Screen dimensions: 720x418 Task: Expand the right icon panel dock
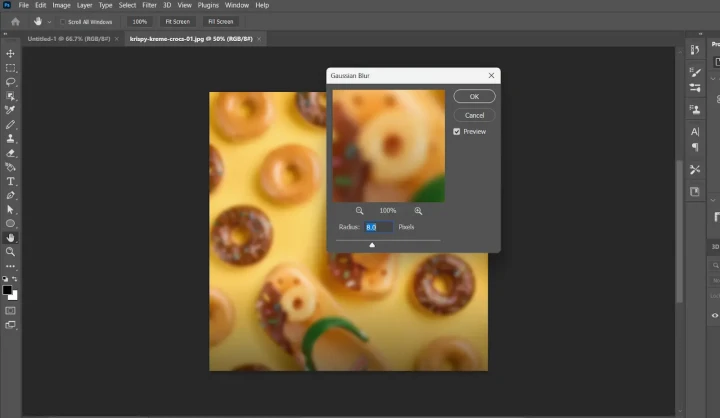(x=700, y=34)
